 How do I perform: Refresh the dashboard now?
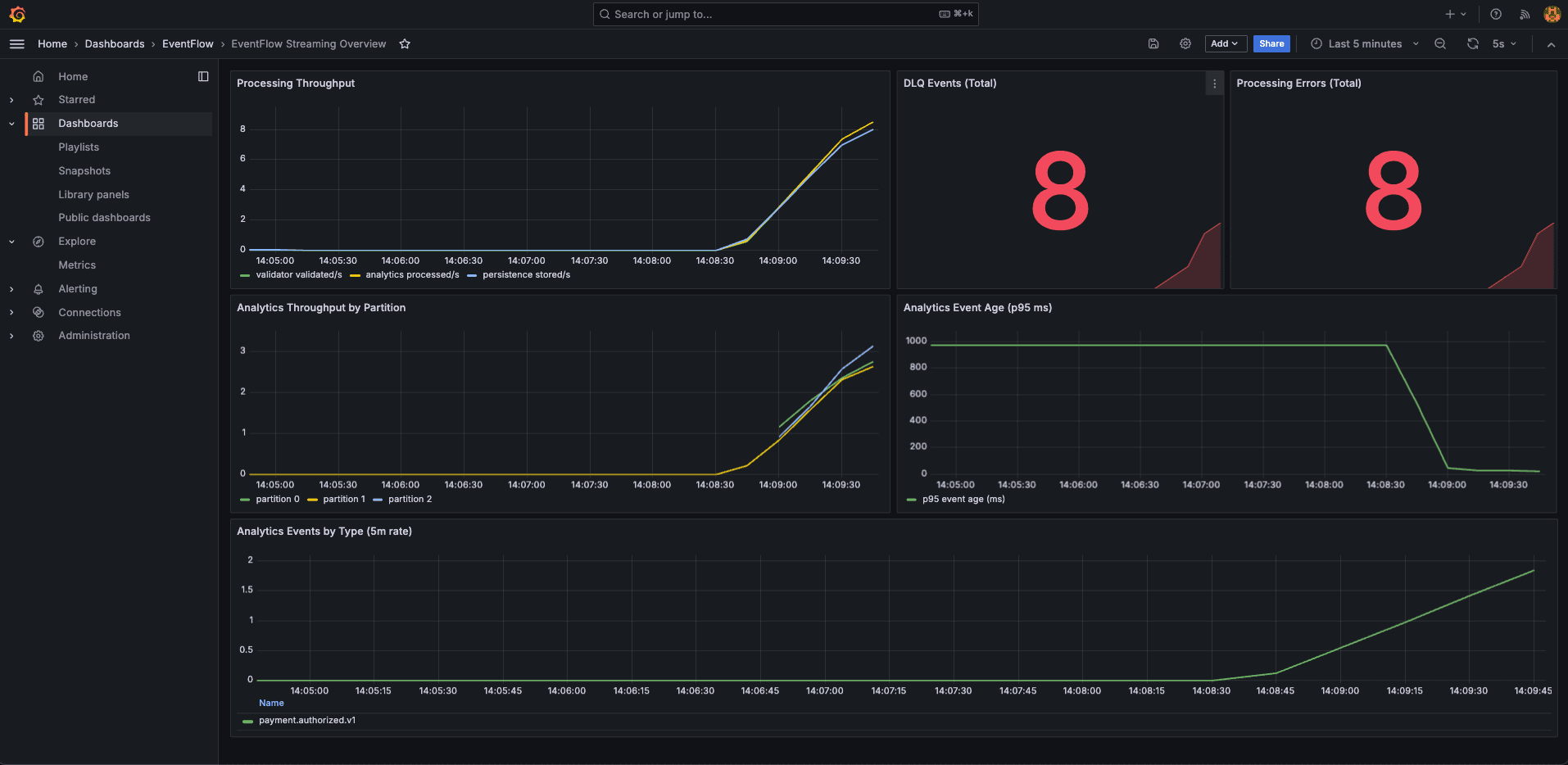[1473, 44]
